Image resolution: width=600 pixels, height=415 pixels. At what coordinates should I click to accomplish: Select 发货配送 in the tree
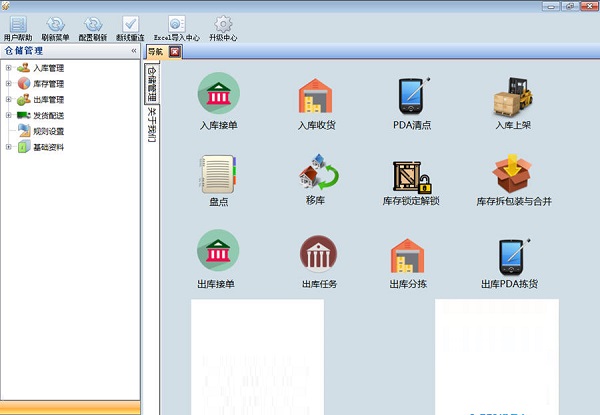[x=48, y=116]
